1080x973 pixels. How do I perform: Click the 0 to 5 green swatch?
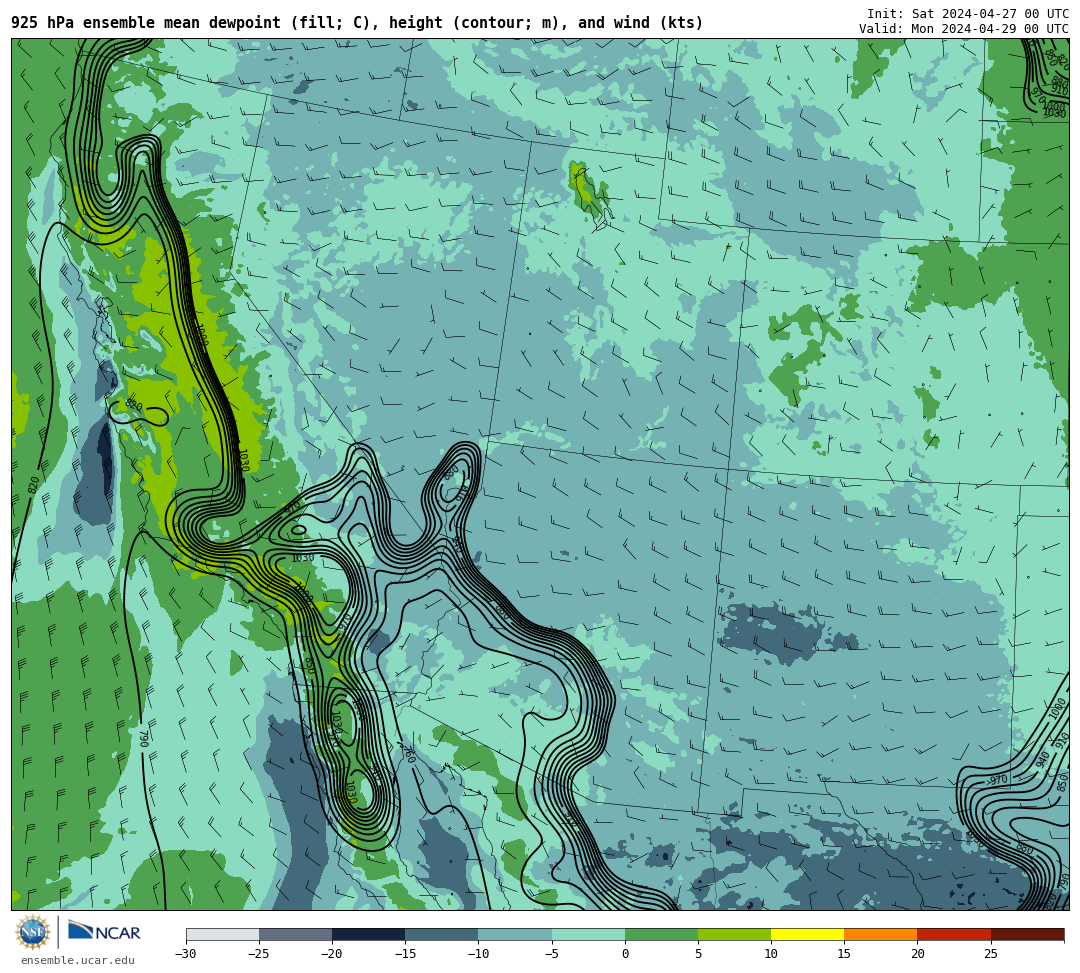pos(661,934)
